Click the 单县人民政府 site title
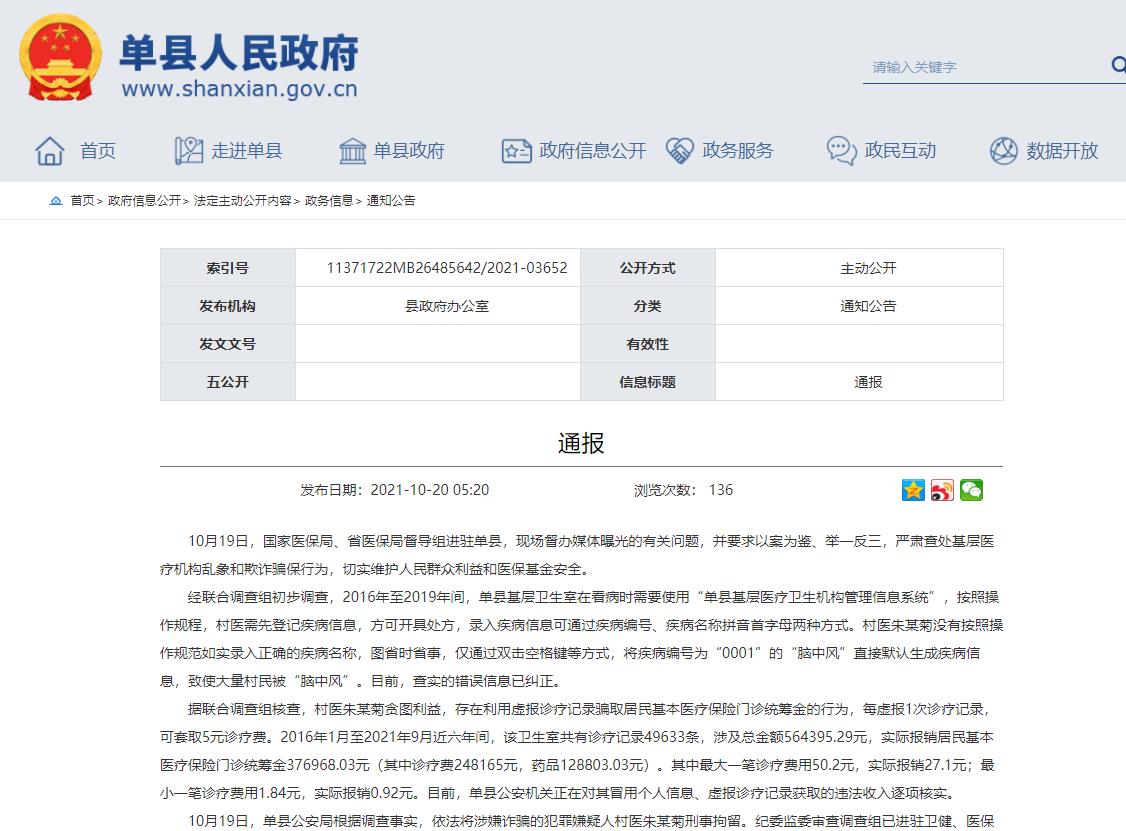1126x831 pixels. tap(238, 53)
